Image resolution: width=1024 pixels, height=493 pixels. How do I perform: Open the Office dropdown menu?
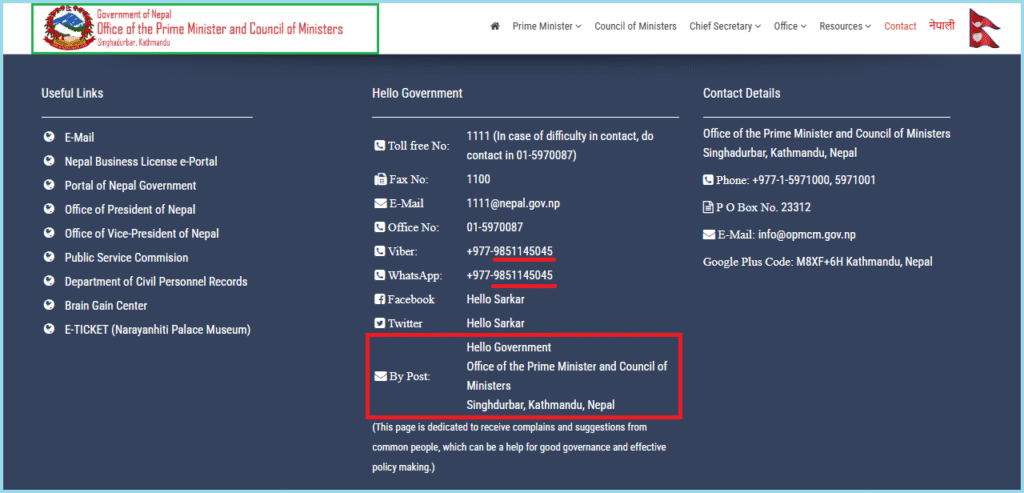click(790, 26)
